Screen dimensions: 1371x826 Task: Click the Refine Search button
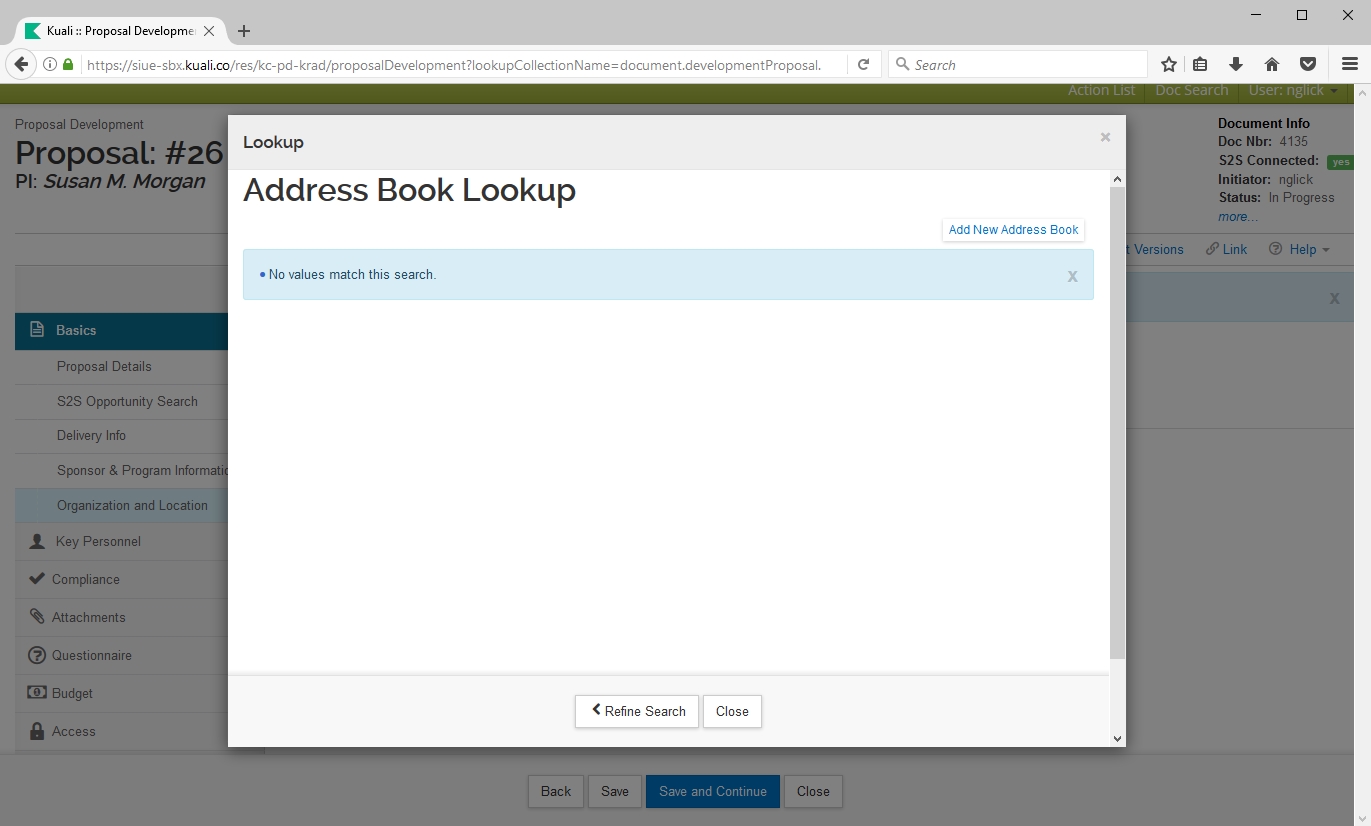tap(636, 711)
